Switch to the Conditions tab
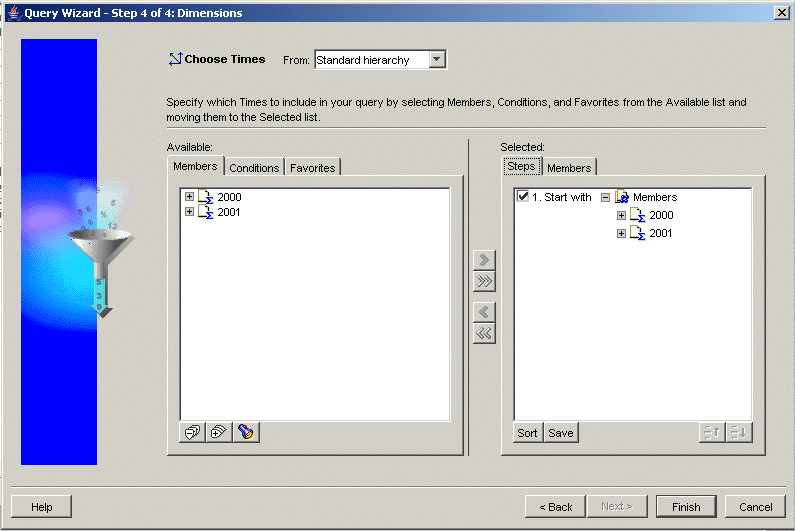The height and width of the screenshot is (531, 795). tap(254, 167)
